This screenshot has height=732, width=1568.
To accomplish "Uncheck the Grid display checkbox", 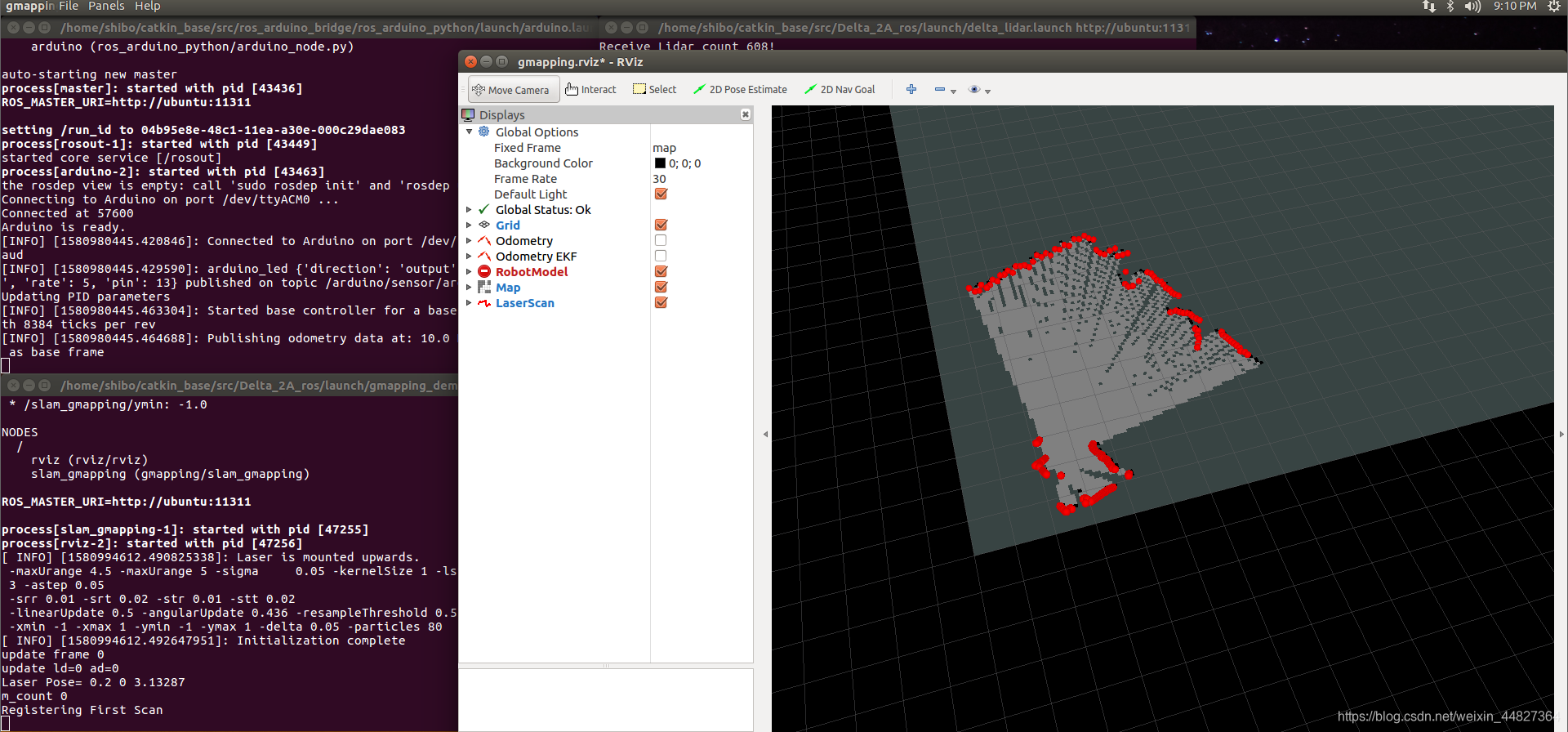I will tap(661, 225).
